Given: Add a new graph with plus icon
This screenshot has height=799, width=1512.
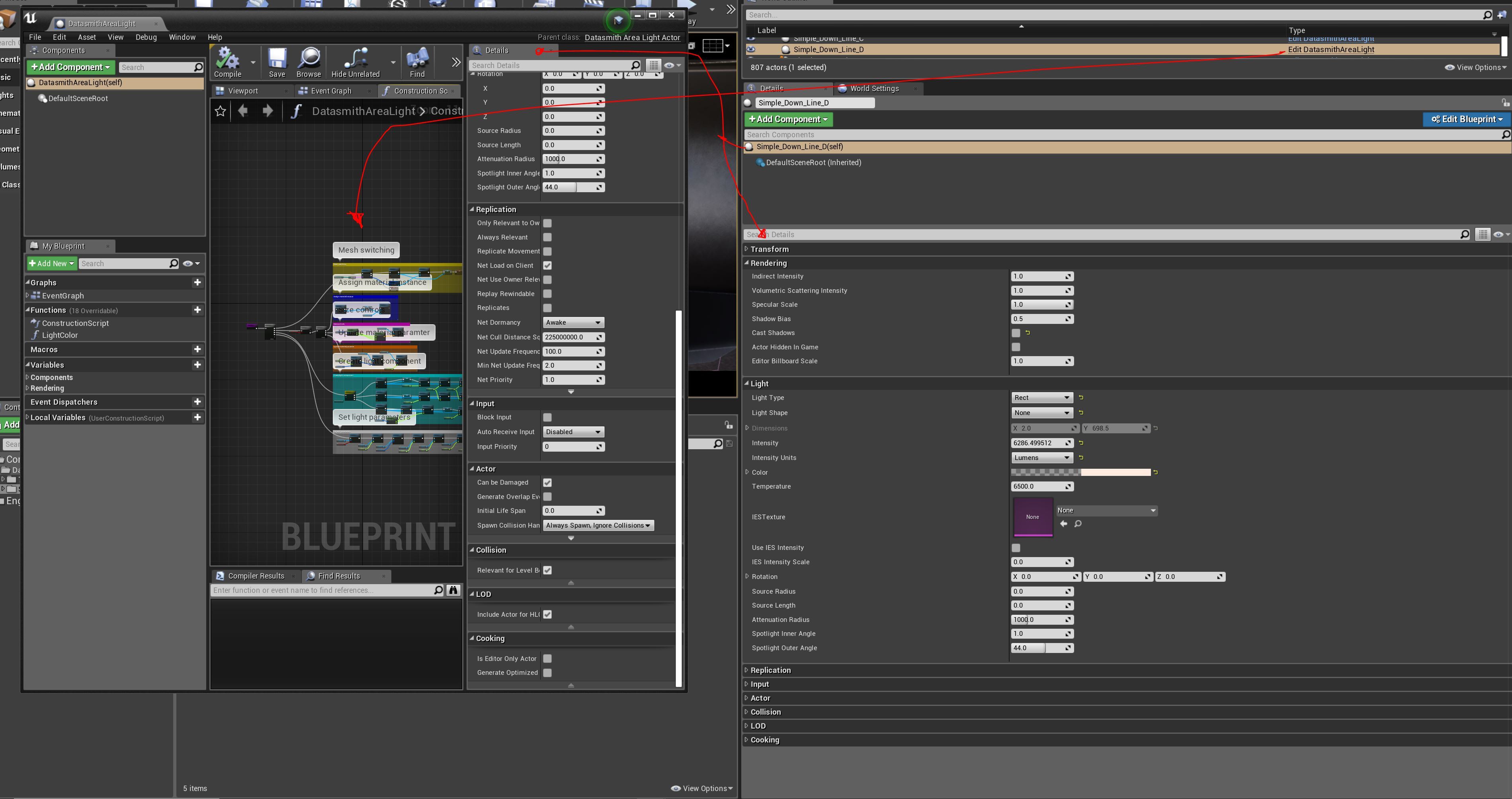Looking at the screenshot, I should pos(198,282).
